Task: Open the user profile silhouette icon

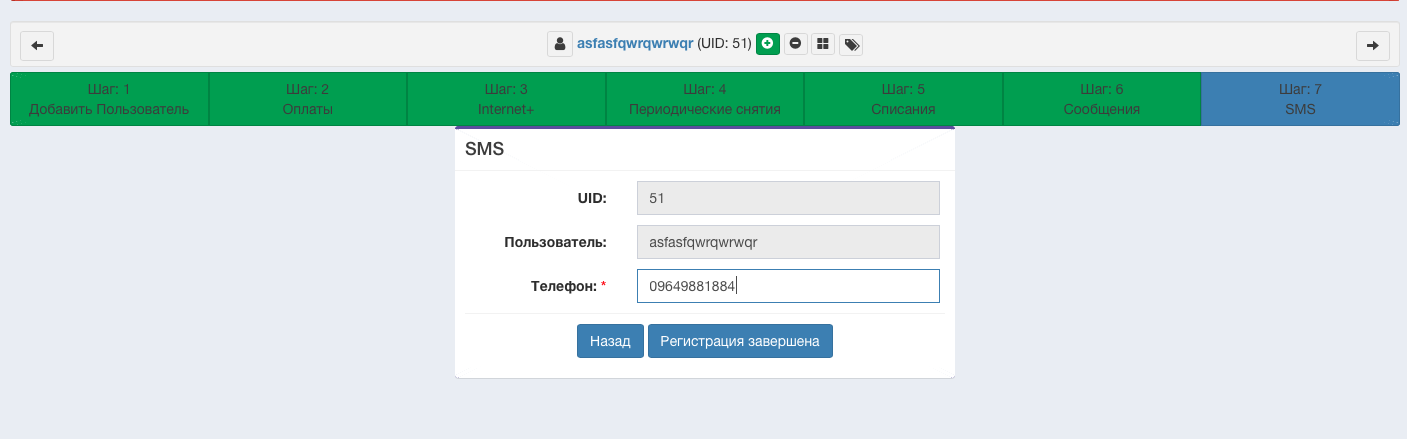Action: pos(560,44)
